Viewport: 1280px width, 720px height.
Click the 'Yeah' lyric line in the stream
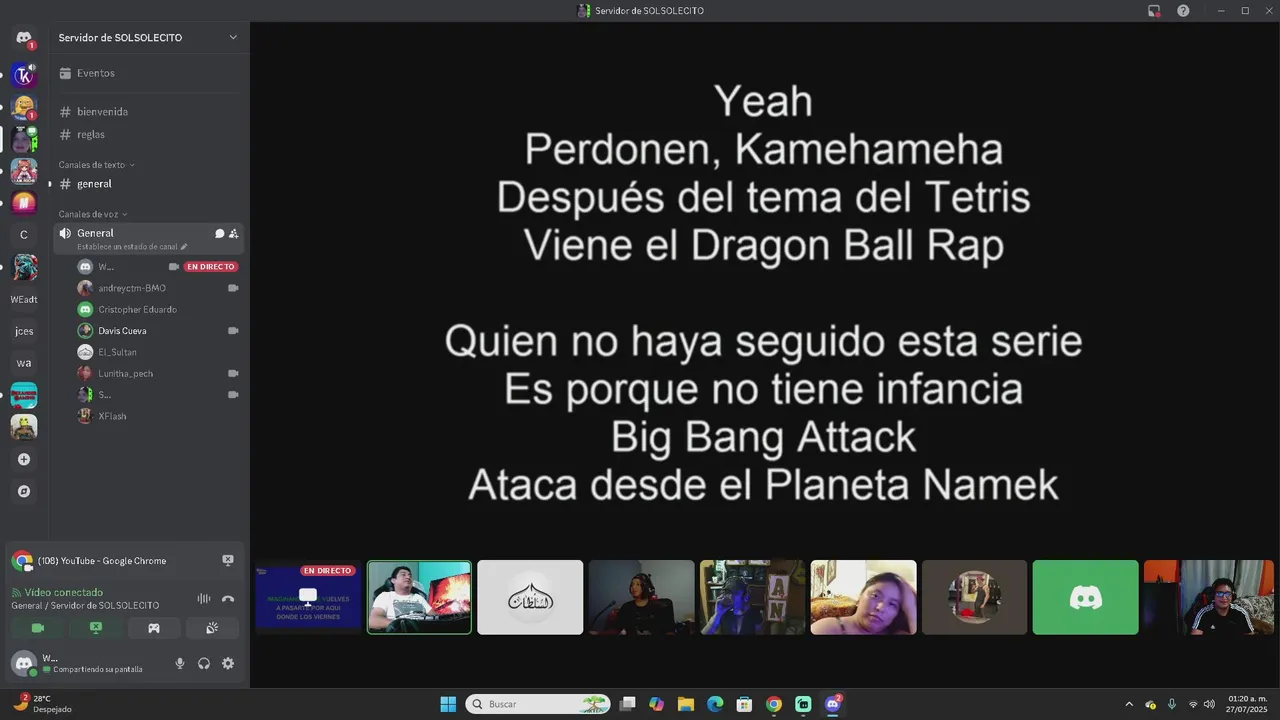(x=763, y=101)
